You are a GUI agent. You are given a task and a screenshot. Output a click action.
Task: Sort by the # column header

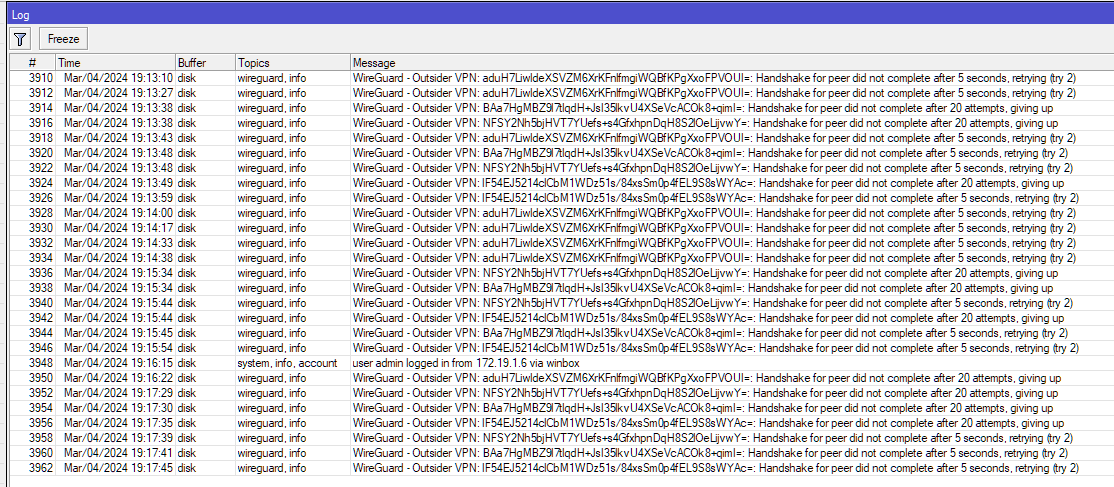tap(32, 63)
